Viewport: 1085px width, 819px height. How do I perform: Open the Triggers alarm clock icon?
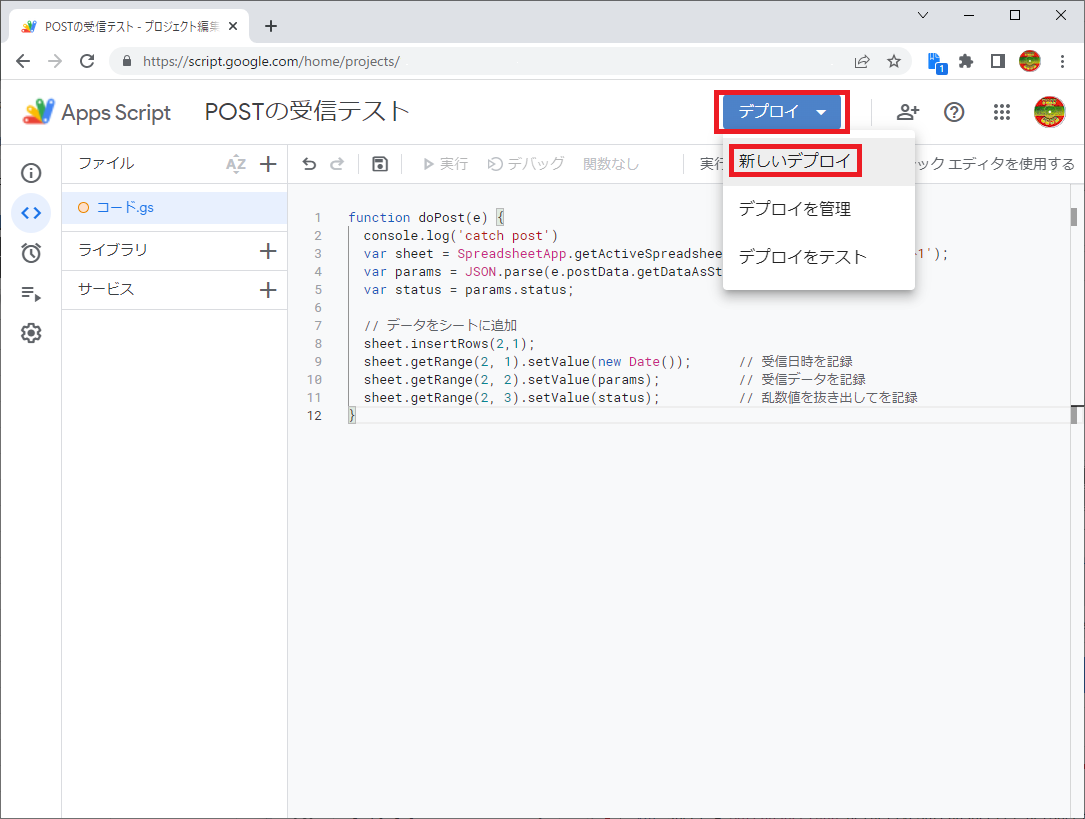(31, 253)
